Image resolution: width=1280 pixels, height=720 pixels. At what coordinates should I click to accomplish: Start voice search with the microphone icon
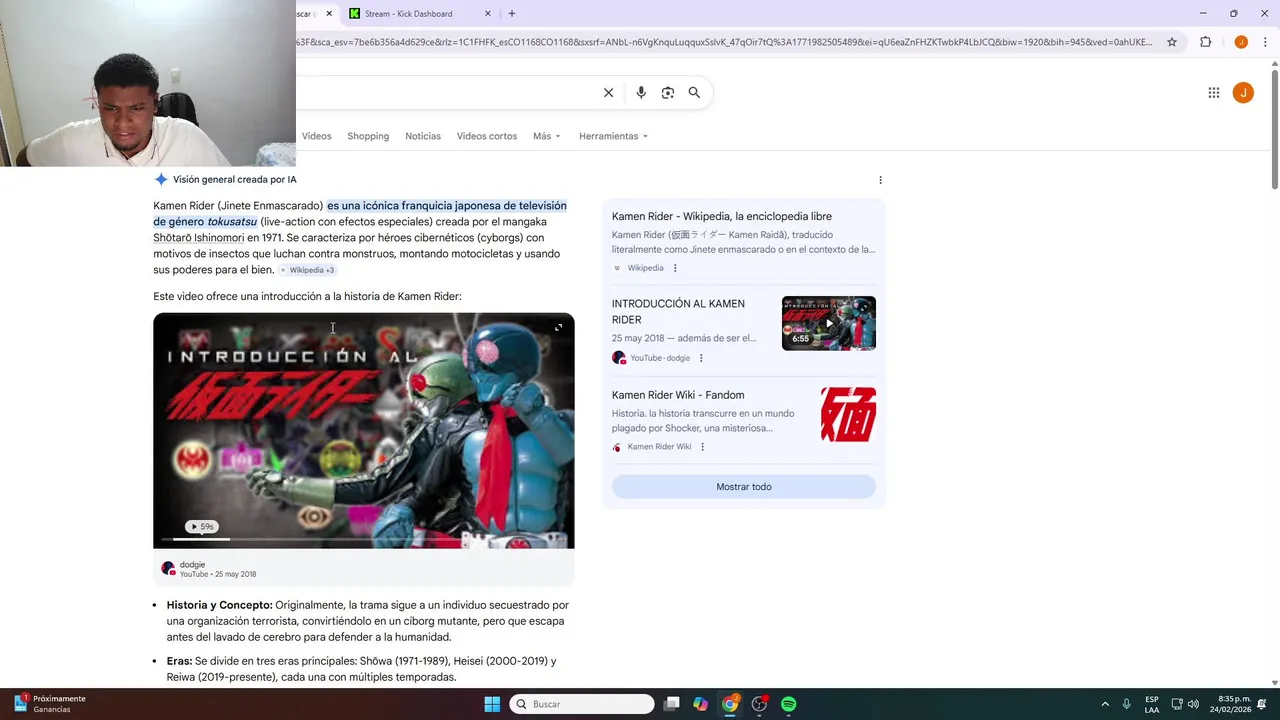click(641, 93)
